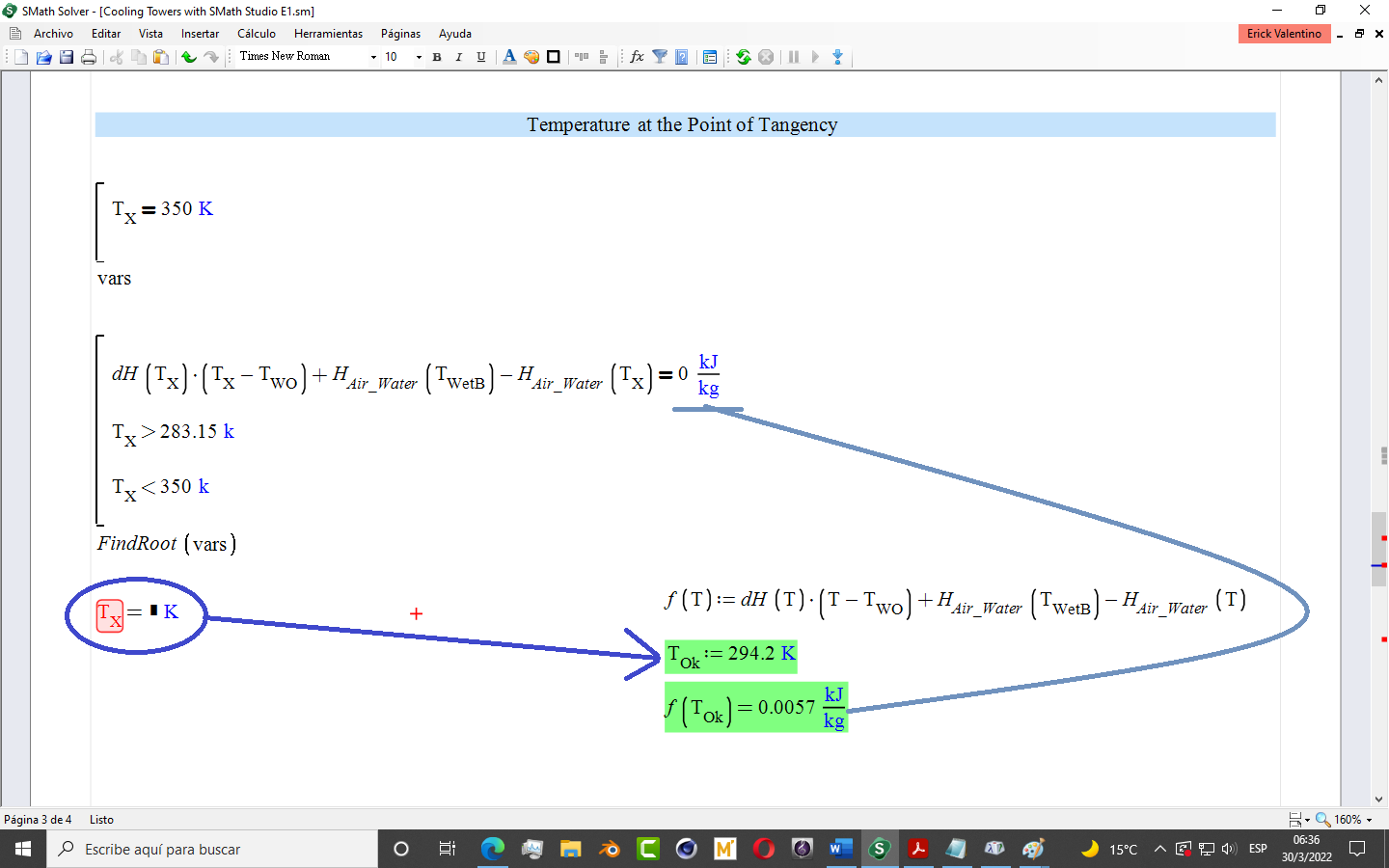
Task: Toggle bold formatting
Action: (x=437, y=56)
